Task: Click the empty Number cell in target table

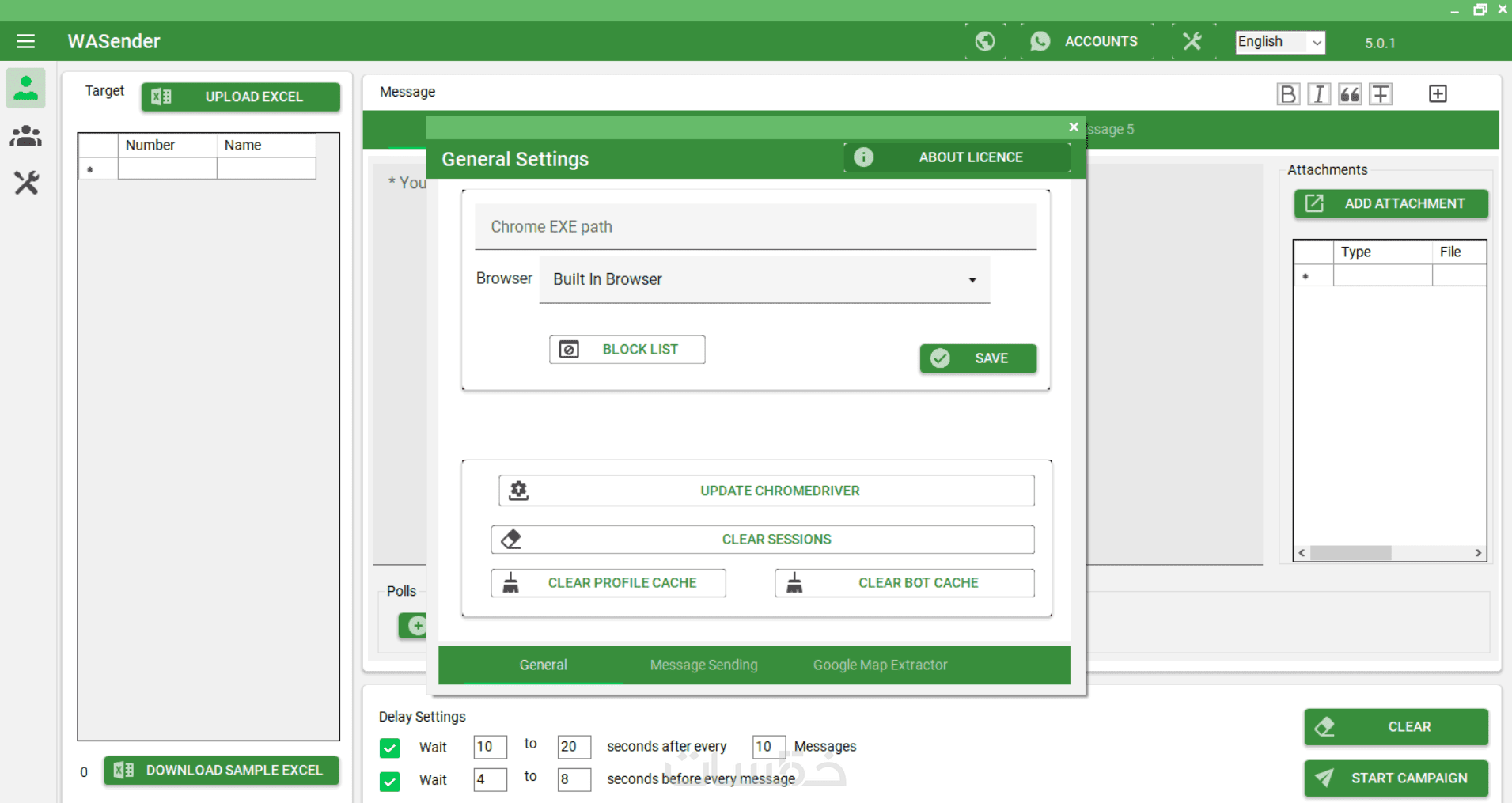Action: (168, 169)
